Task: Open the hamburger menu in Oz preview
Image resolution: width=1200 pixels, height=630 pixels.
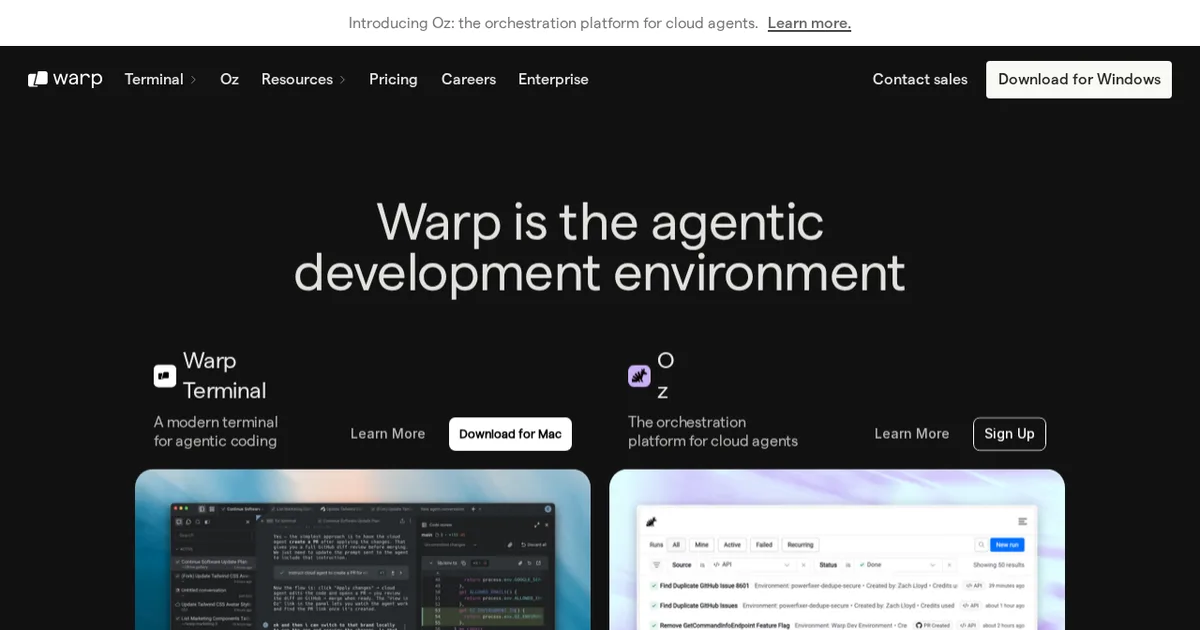Action: click(x=1022, y=521)
